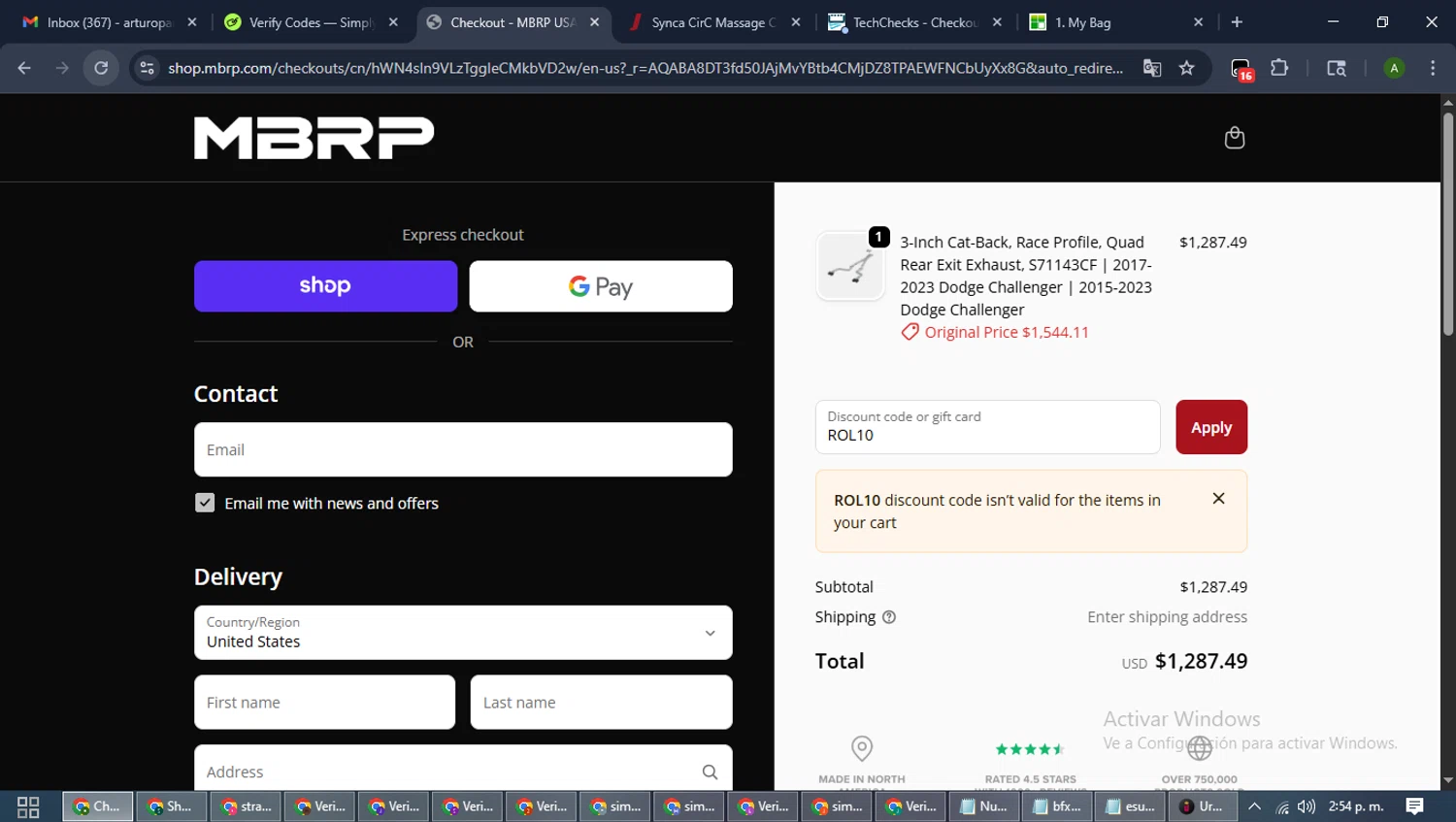Click the network Wi-Fi tray icon
The width and height of the screenshot is (1456, 822).
pos(1282,806)
